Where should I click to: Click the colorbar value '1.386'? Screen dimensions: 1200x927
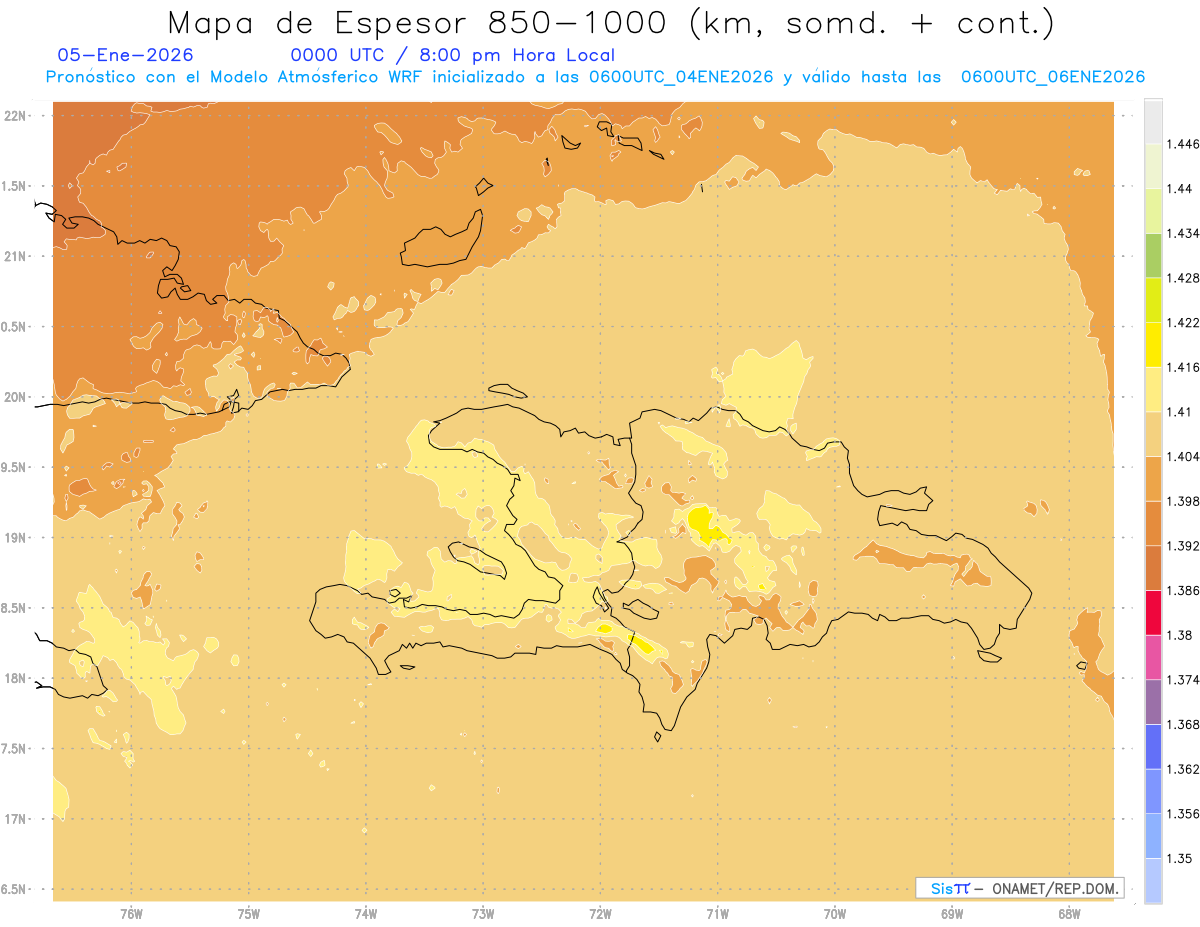[x=1184, y=591]
